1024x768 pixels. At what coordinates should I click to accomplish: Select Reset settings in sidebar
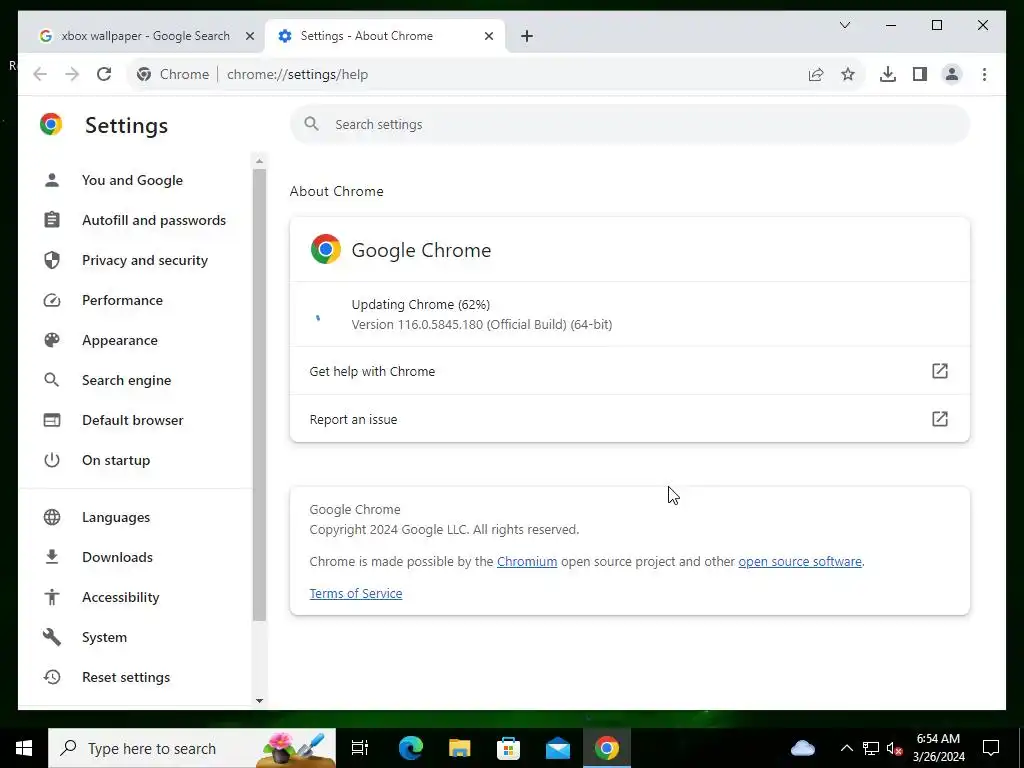coord(126,677)
